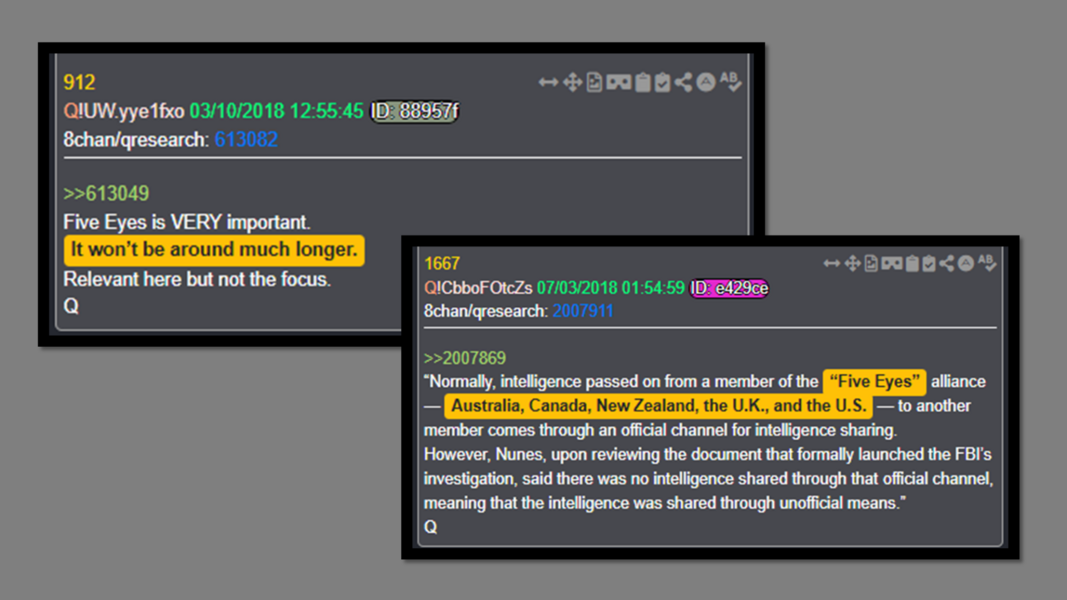Follow the reply reference >>2007869
Screen dimensions: 1067x600
(x=465, y=358)
